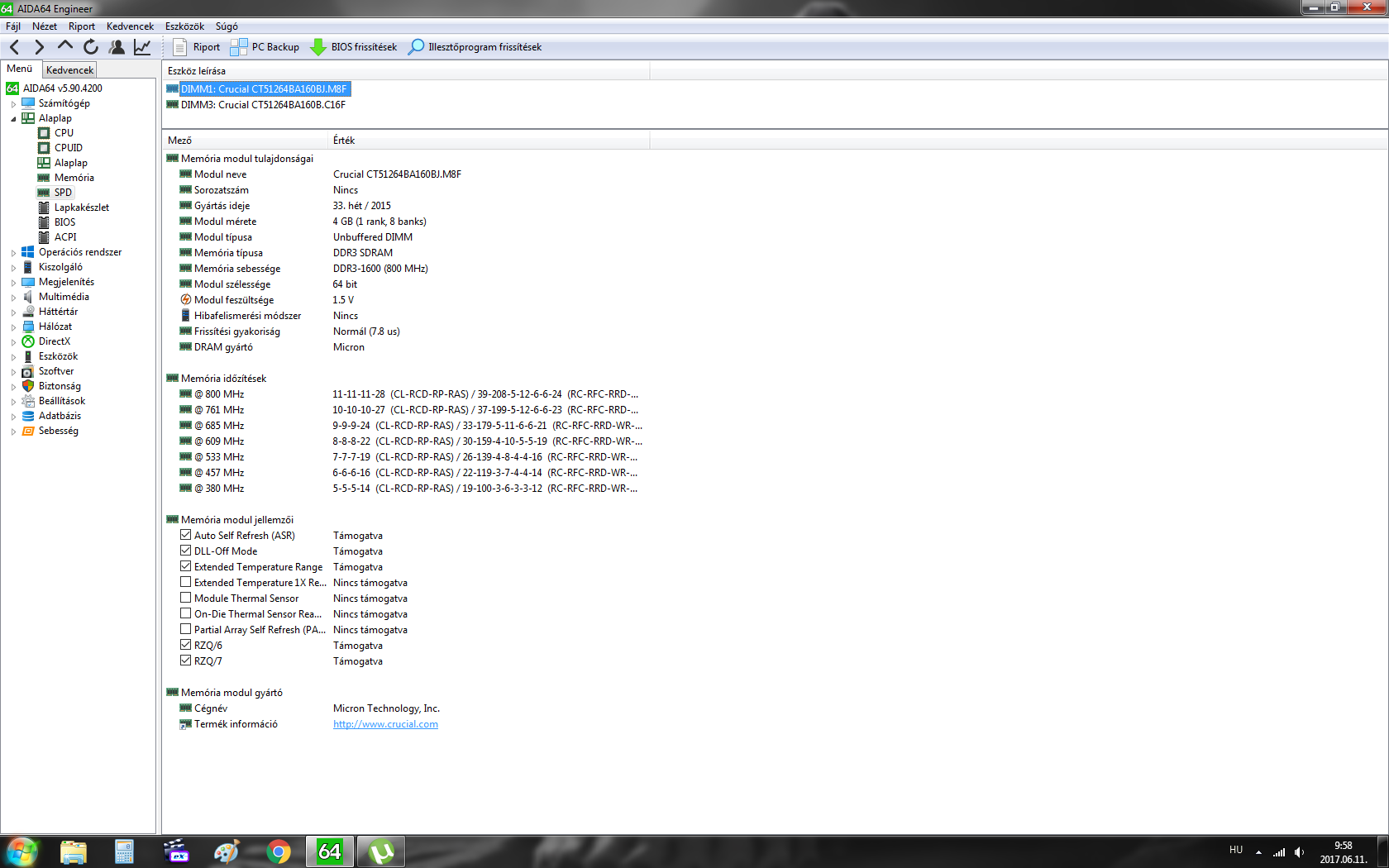Click the Érték column header
Screen dimensions: 1389x868
[489, 141]
